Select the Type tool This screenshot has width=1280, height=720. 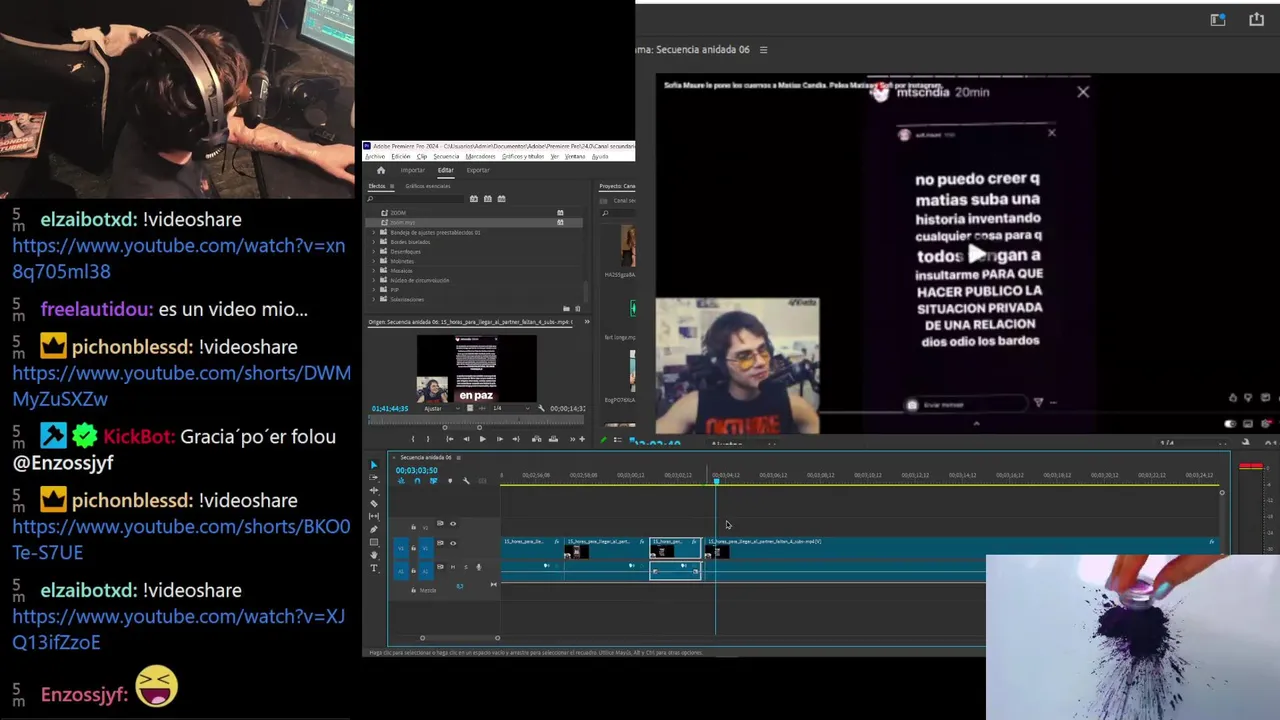[374, 568]
